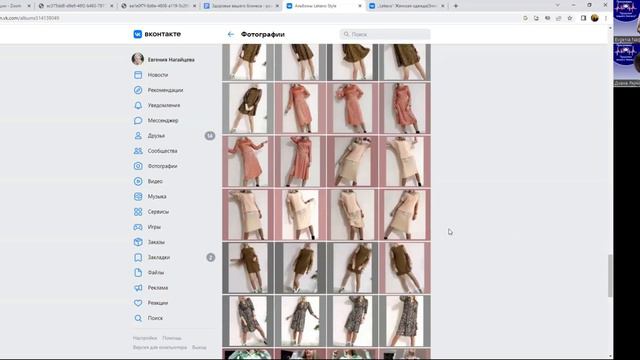
Task: Close the Альбомы Letero Style tab
Action: click(360, 6)
